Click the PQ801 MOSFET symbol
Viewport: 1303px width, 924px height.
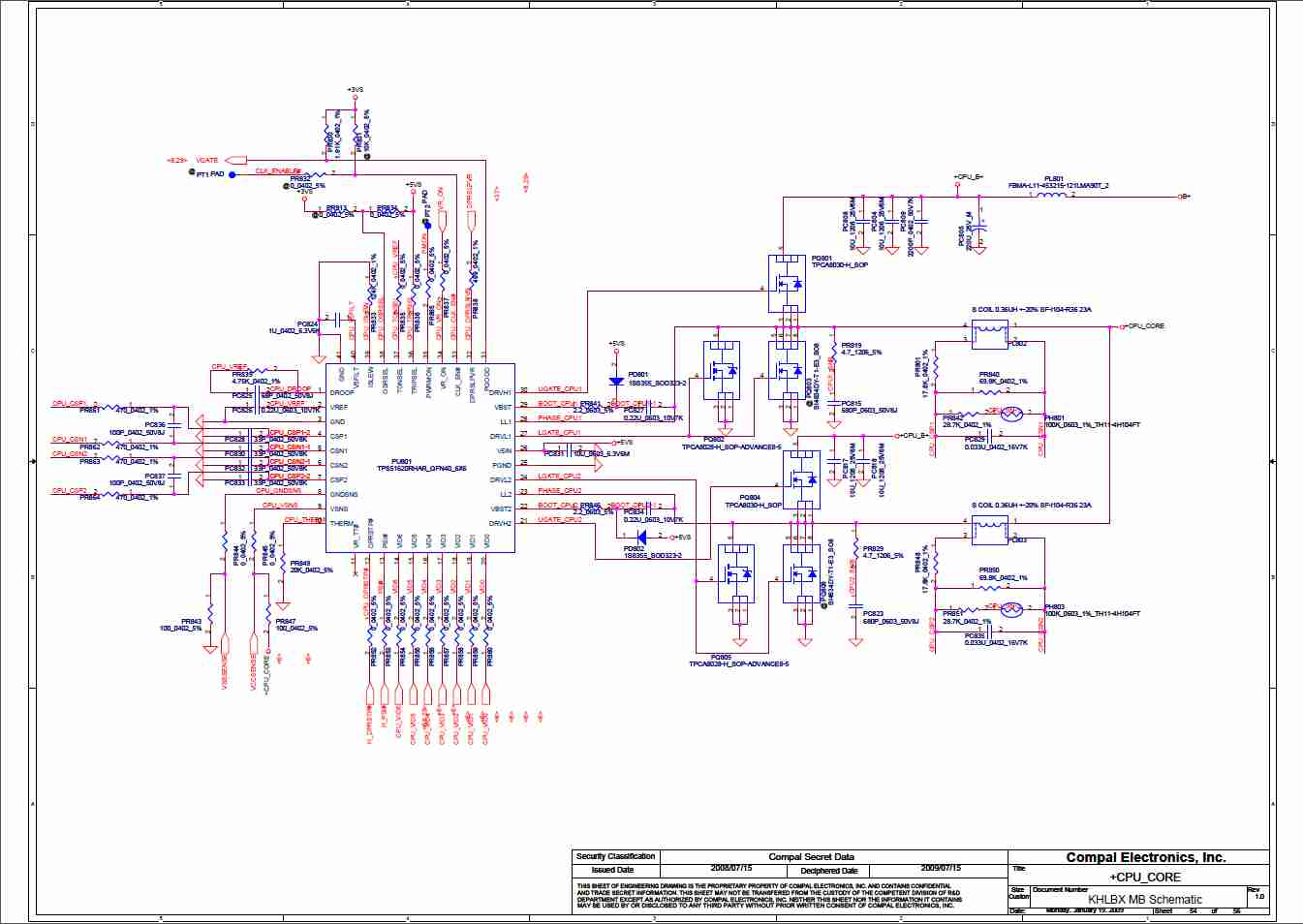pyautogui.click(x=788, y=284)
